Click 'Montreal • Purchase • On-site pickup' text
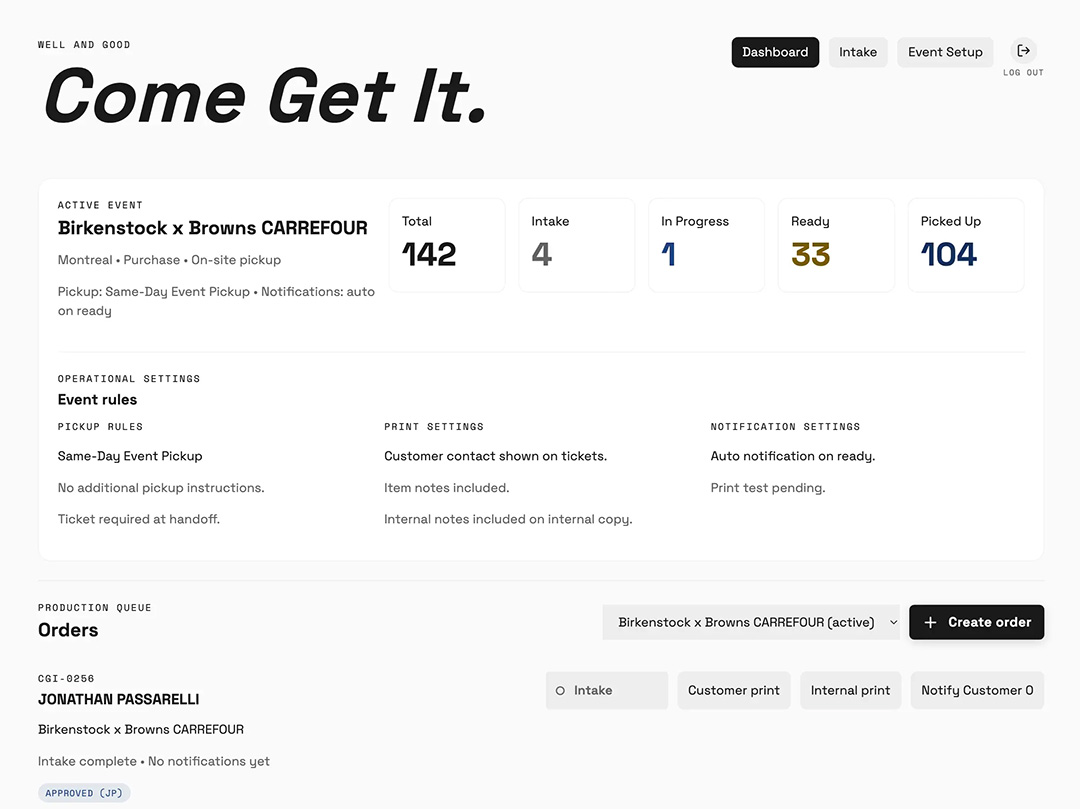Image resolution: width=1080 pixels, height=809 pixels. (169, 260)
